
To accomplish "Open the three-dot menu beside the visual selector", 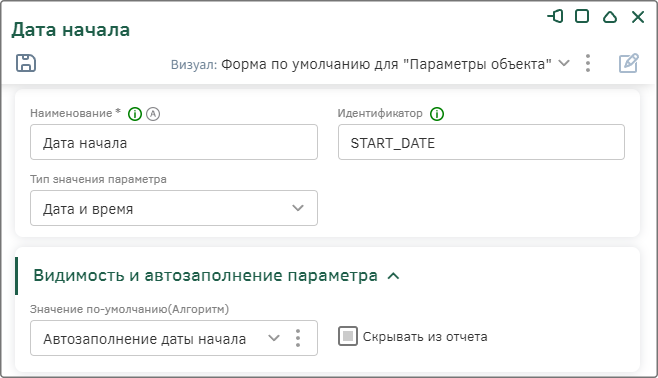I will point(588,63).
